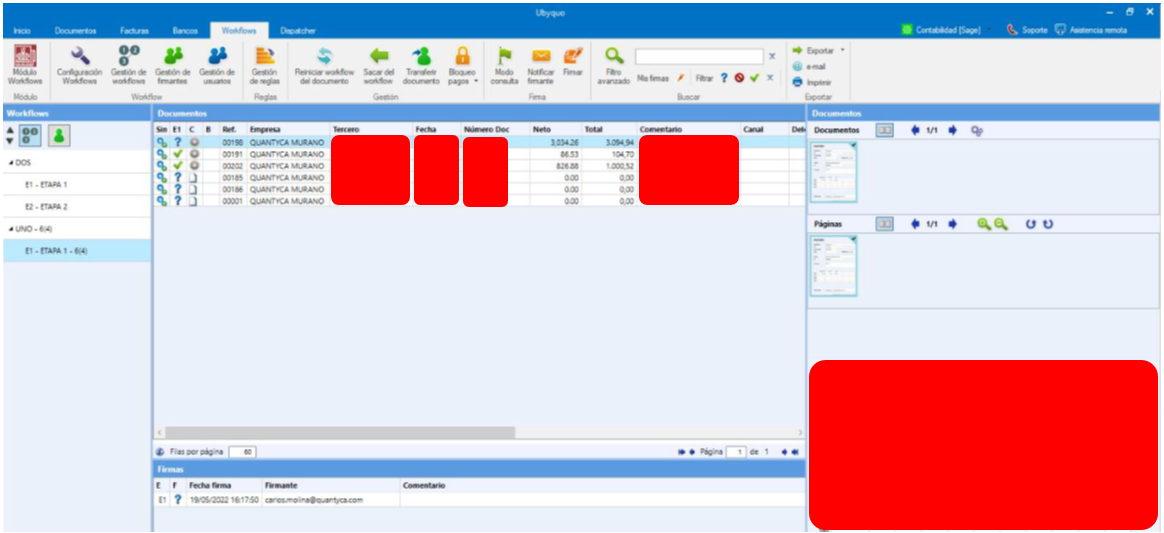Click the horizontal scrollbar of the documents grid
This screenshot has width=1164, height=533.
pyautogui.click(x=340, y=432)
